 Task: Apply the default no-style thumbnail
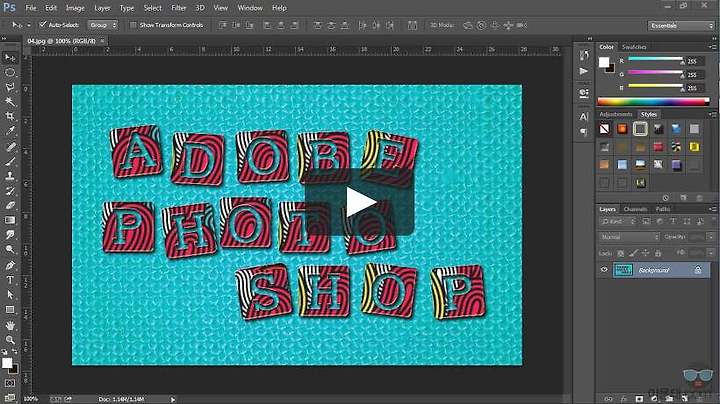point(604,129)
